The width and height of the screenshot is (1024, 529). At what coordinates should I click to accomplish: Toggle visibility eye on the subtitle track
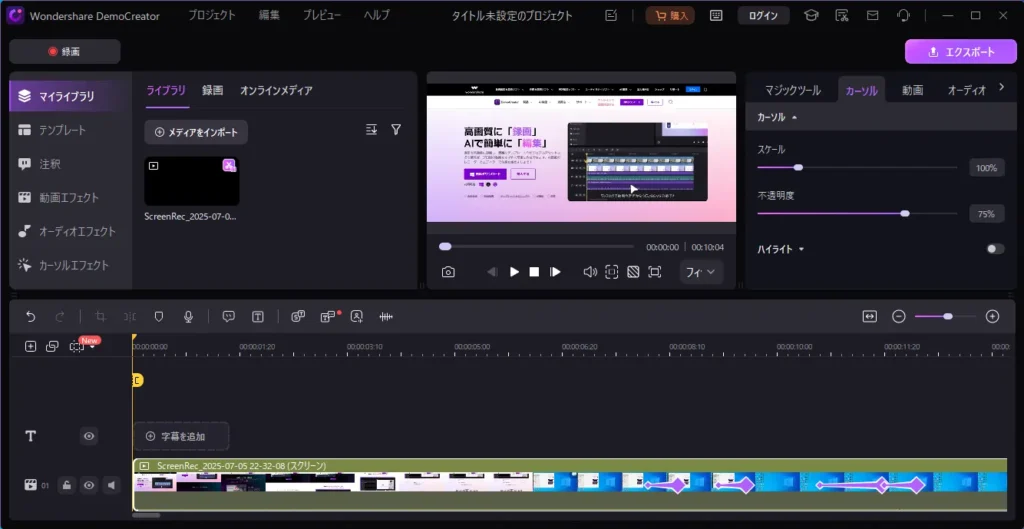[x=89, y=436]
